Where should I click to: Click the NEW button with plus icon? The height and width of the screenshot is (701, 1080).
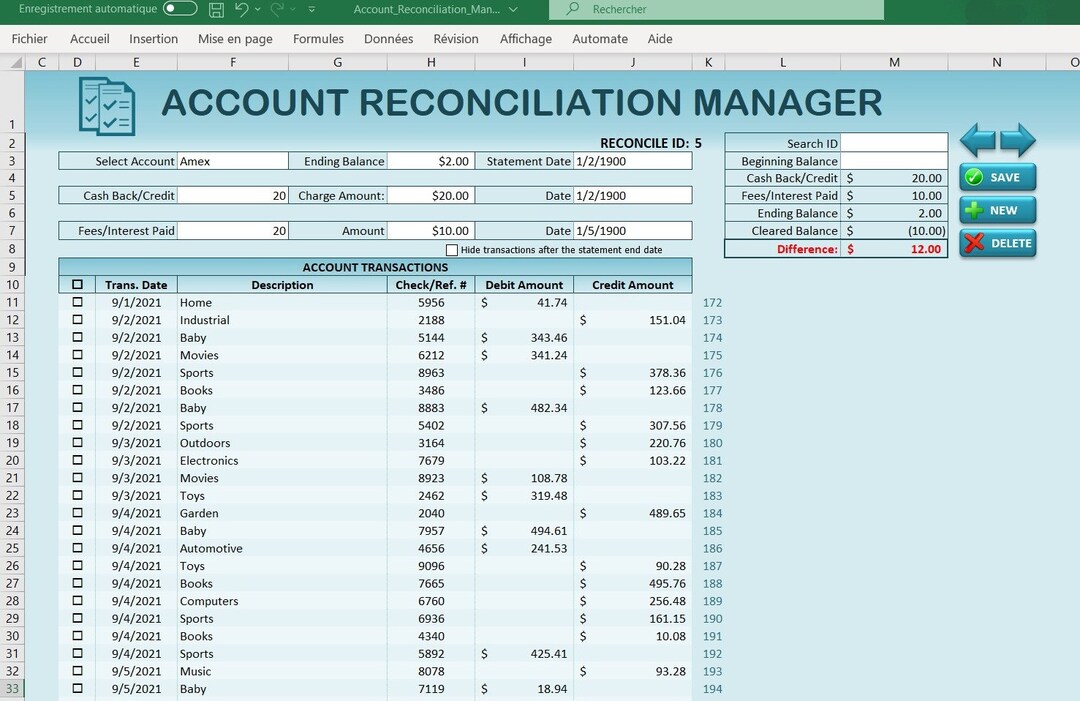997,211
